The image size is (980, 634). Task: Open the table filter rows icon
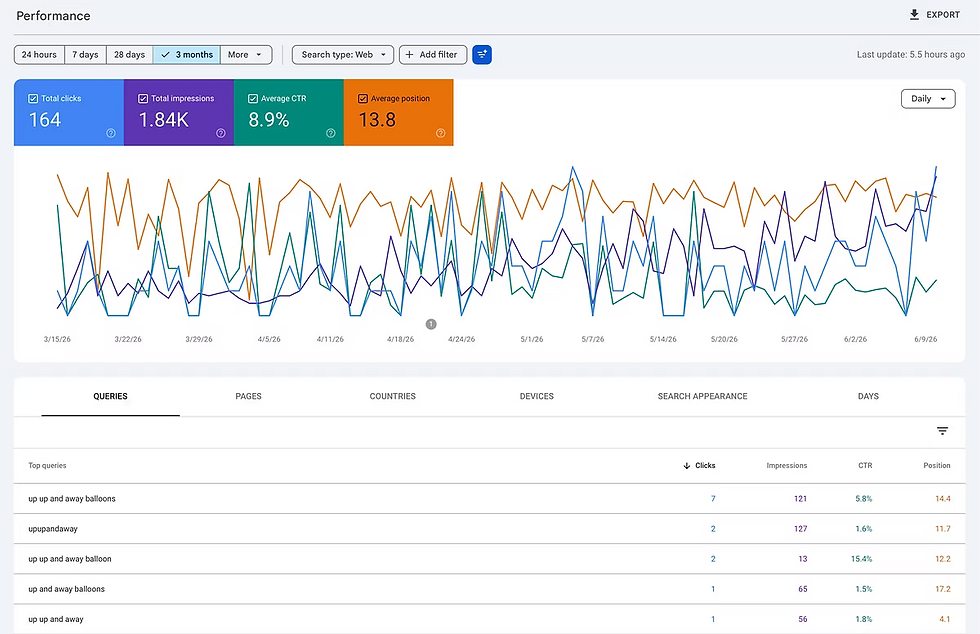942,431
